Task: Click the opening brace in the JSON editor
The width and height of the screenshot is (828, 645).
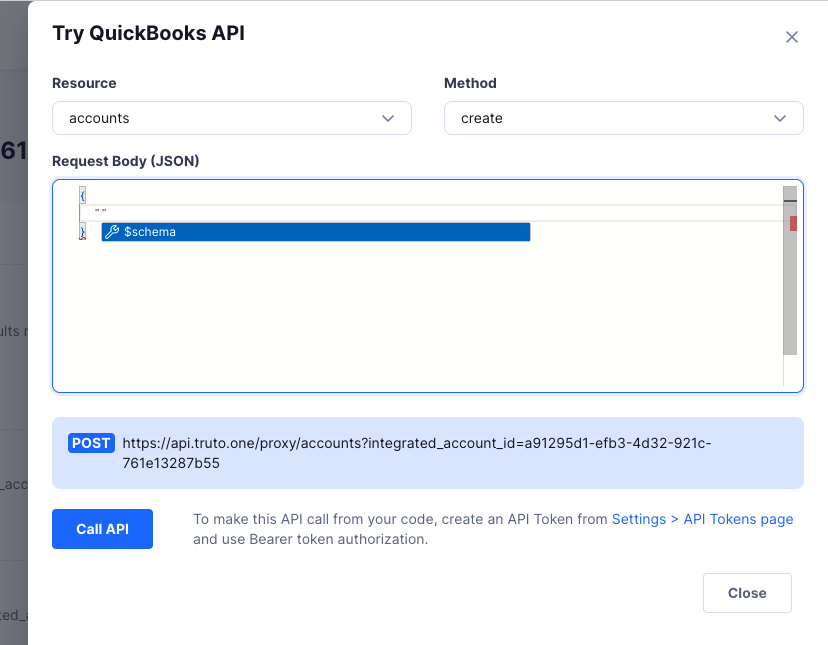Action: point(82,195)
